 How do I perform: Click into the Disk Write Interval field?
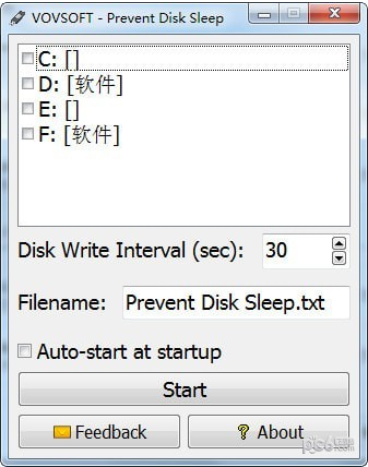297,251
